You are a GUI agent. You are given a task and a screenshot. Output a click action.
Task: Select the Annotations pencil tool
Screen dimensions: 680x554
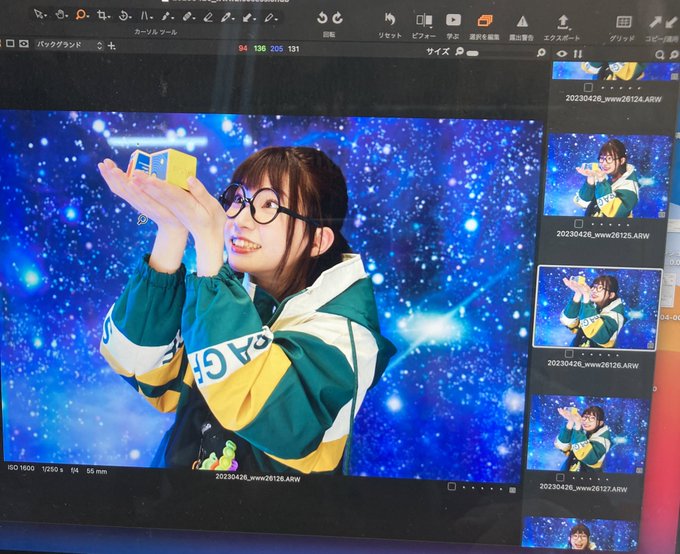pos(269,18)
